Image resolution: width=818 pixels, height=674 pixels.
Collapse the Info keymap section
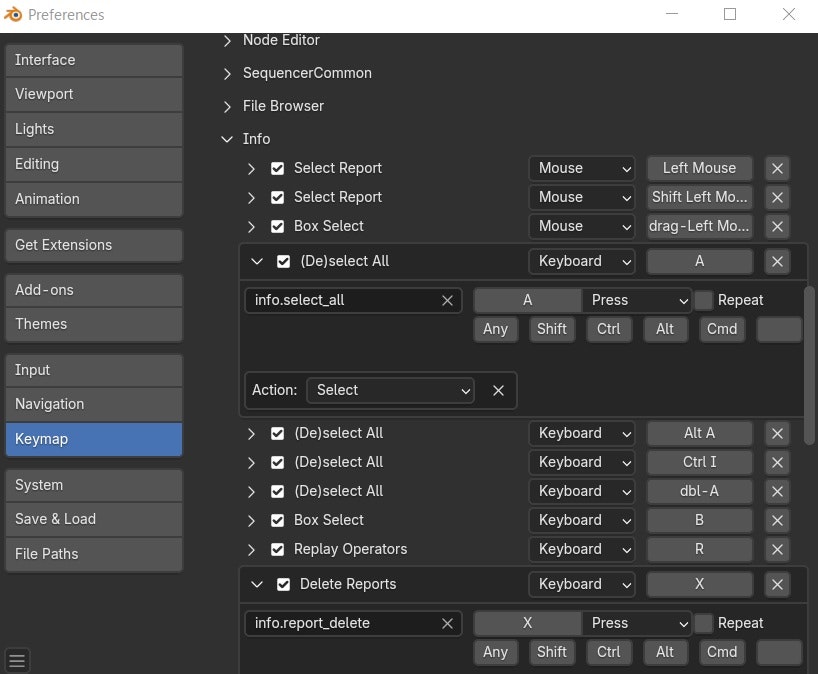click(227, 139)
